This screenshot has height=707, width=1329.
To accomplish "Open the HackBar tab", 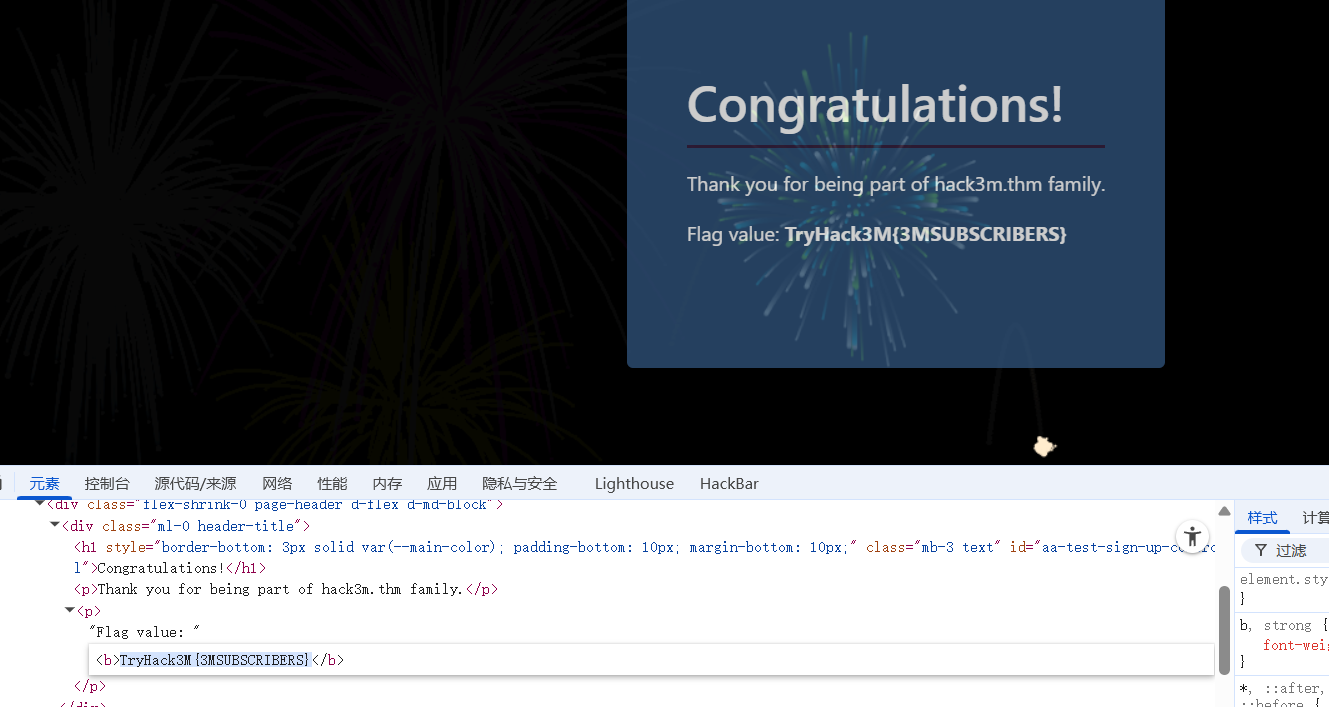I will pos(729,483).
